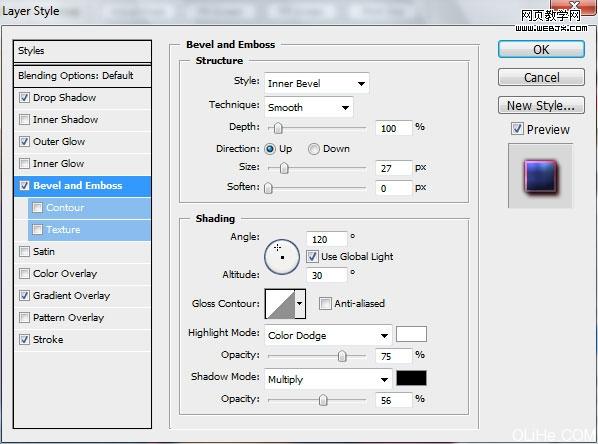The height and width of the screenshot is (444, 598).
Task: Click the Shadow Opacity field showing 56
Action: (394, 400)
